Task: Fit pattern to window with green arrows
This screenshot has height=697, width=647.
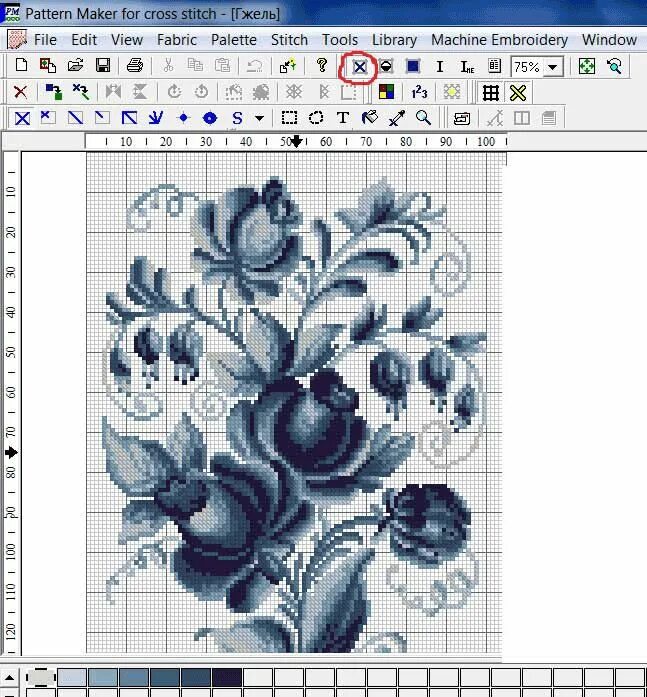Action: click(587, 67)
